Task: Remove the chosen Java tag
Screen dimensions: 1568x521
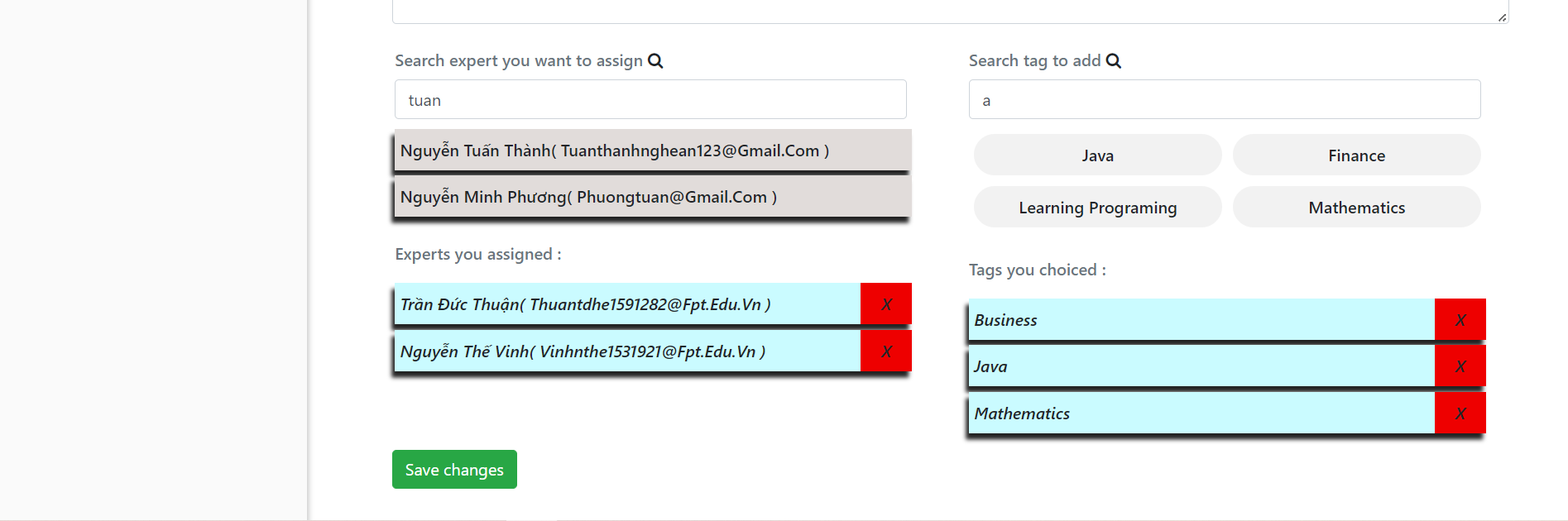Action: pyautogui.click(x=1460, y=366)
